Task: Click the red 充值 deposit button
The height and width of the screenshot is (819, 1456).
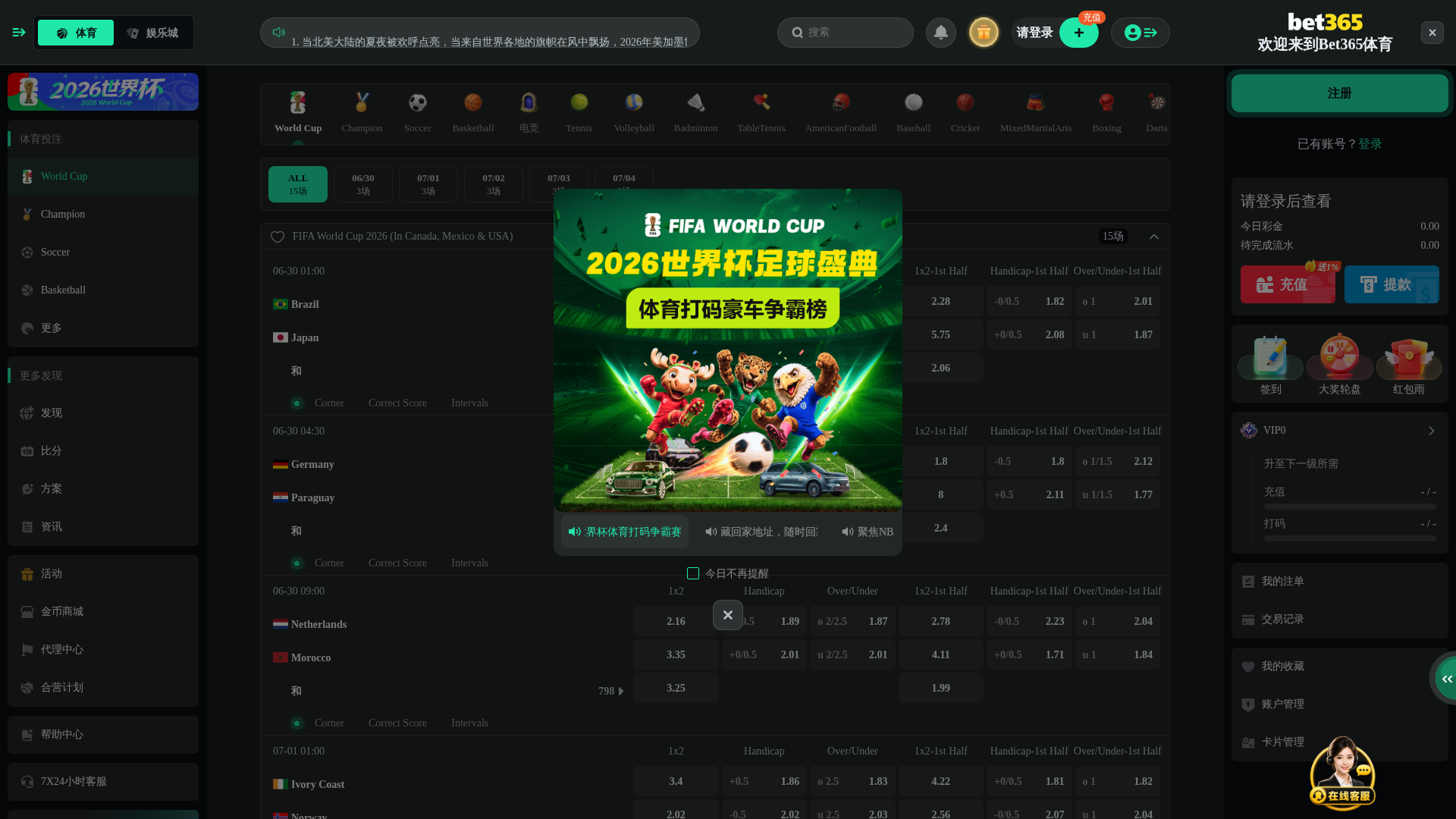Action: tap(1288, 284)
